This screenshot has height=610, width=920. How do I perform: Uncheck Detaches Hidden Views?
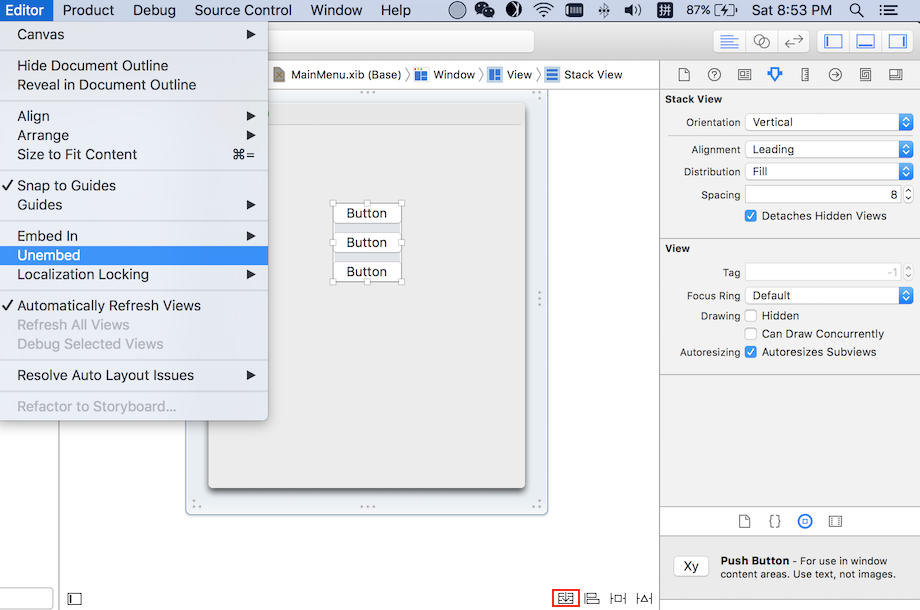tap(751, 216)
